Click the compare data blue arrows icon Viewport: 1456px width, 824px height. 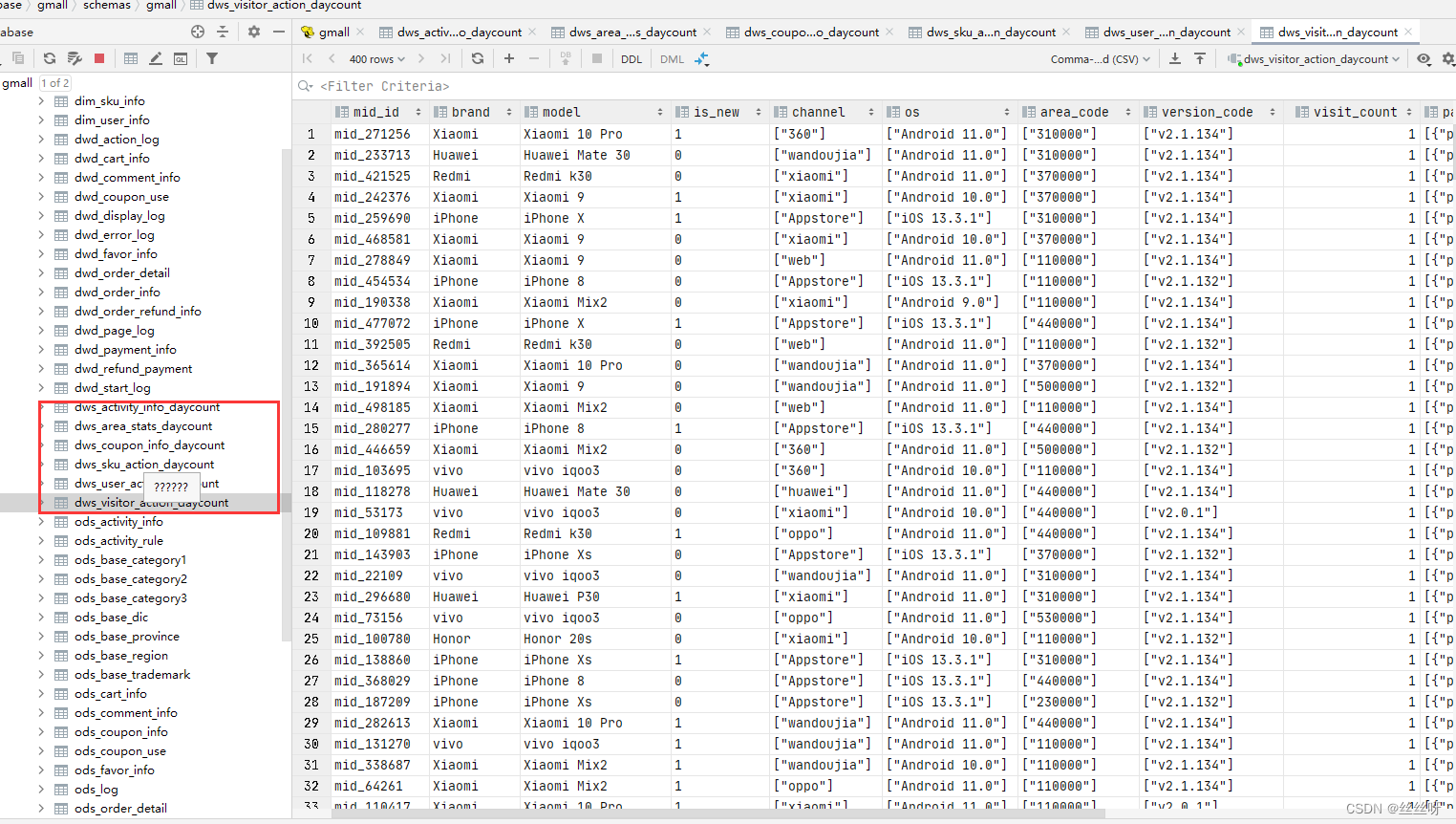pos(702,58)
